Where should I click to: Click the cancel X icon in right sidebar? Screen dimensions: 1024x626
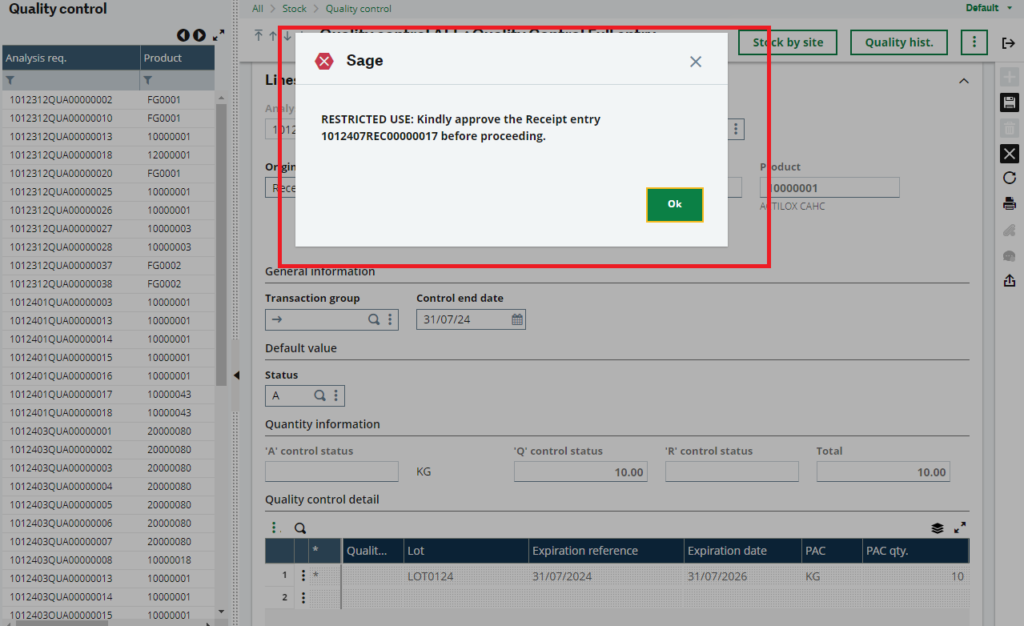[x=1009, y=153]
